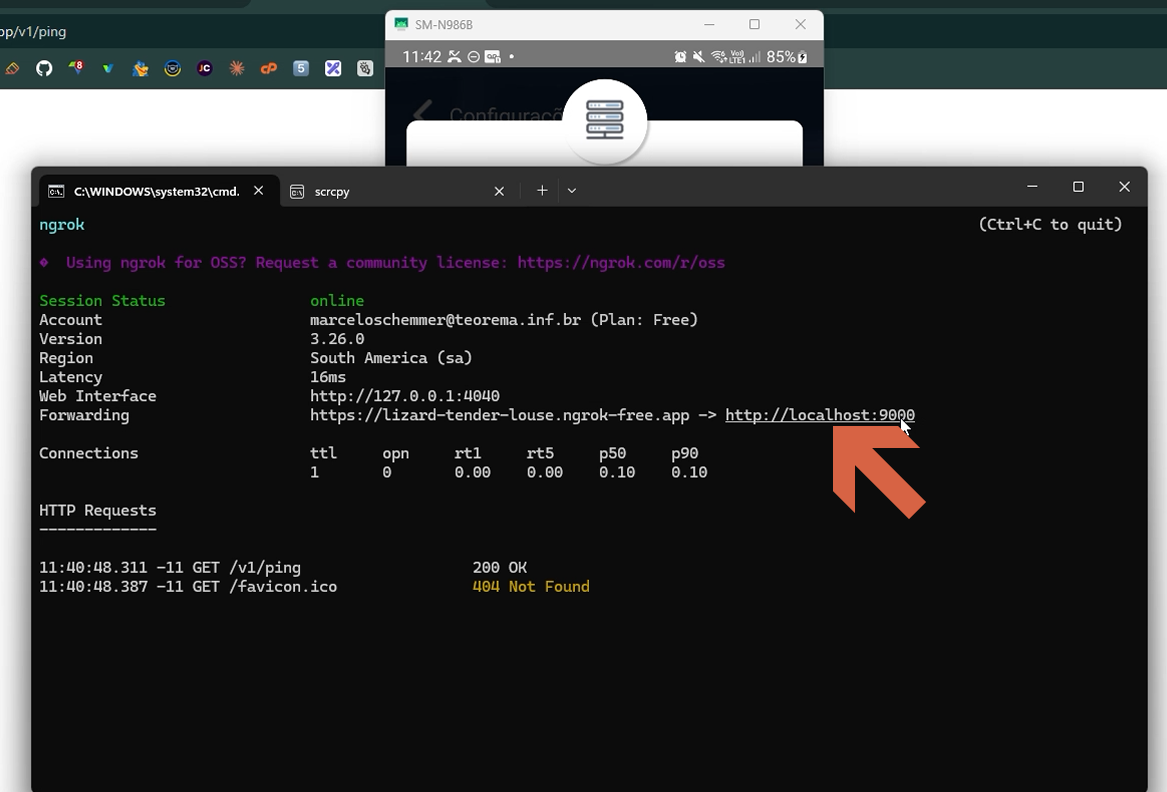This screenshot has width=1167, height=792.
Task: Tap the missed call icon in phone status bar
Action: pos(454,57)
